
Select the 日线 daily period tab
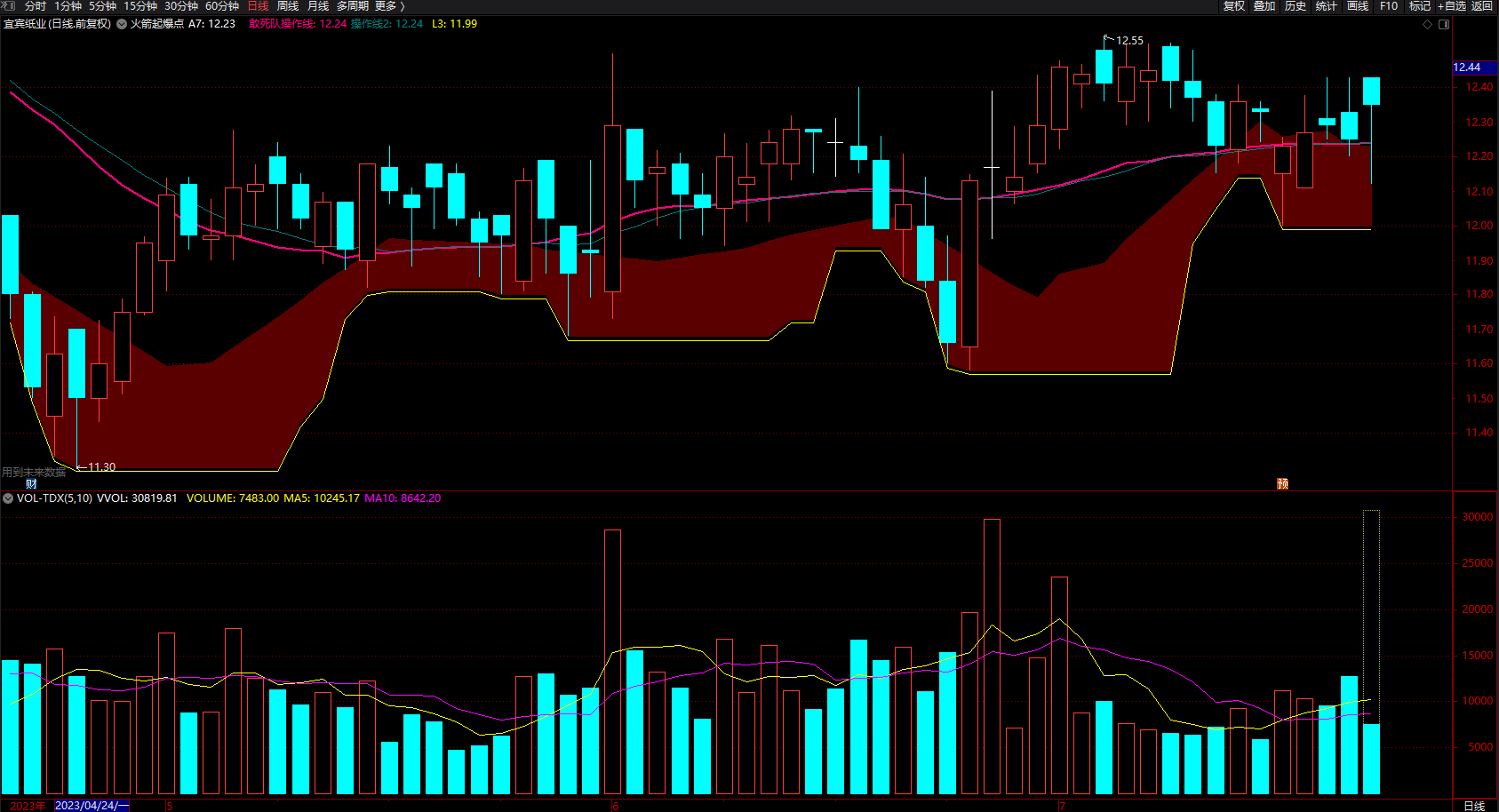[x=259, y=6]
